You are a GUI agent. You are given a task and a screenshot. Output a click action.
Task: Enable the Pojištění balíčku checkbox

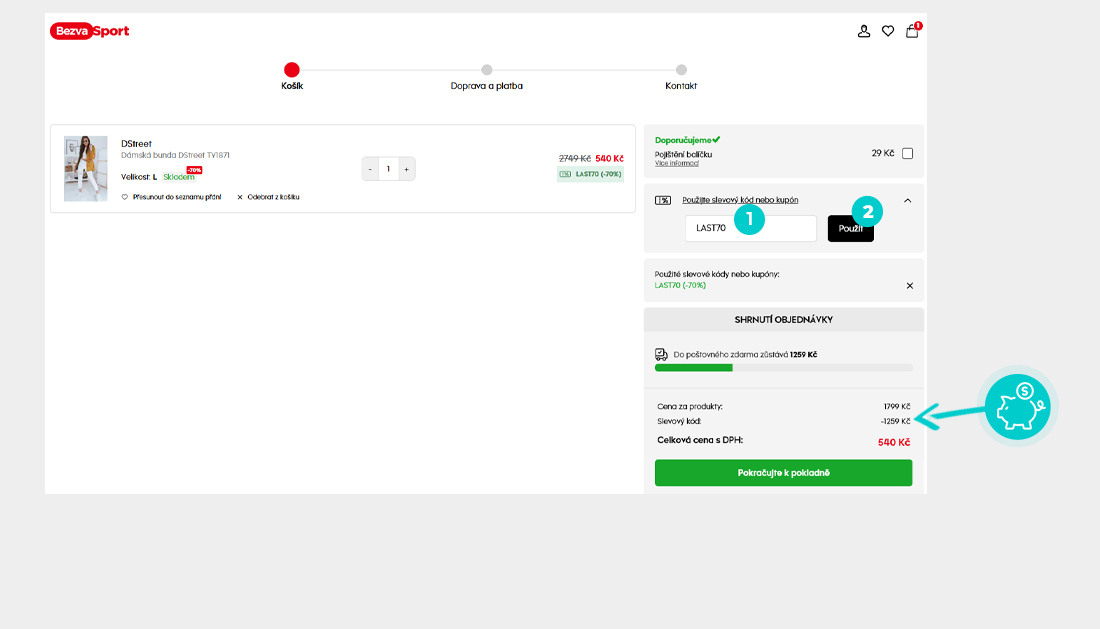point(907,154)
